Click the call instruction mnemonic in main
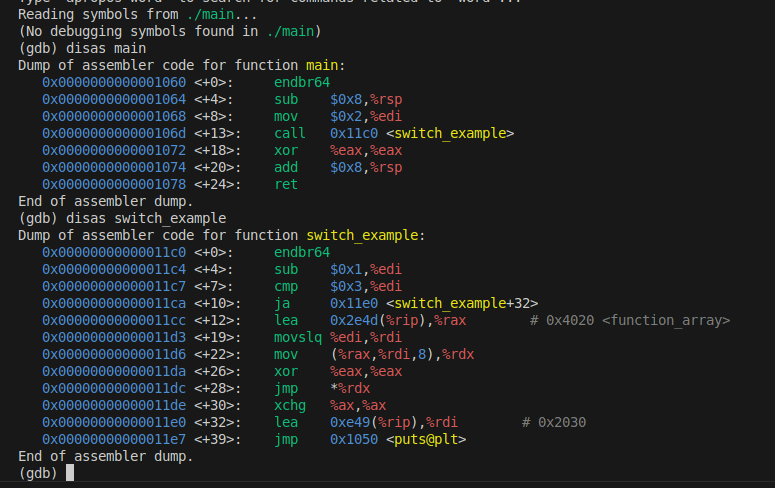 coord(290,133)
